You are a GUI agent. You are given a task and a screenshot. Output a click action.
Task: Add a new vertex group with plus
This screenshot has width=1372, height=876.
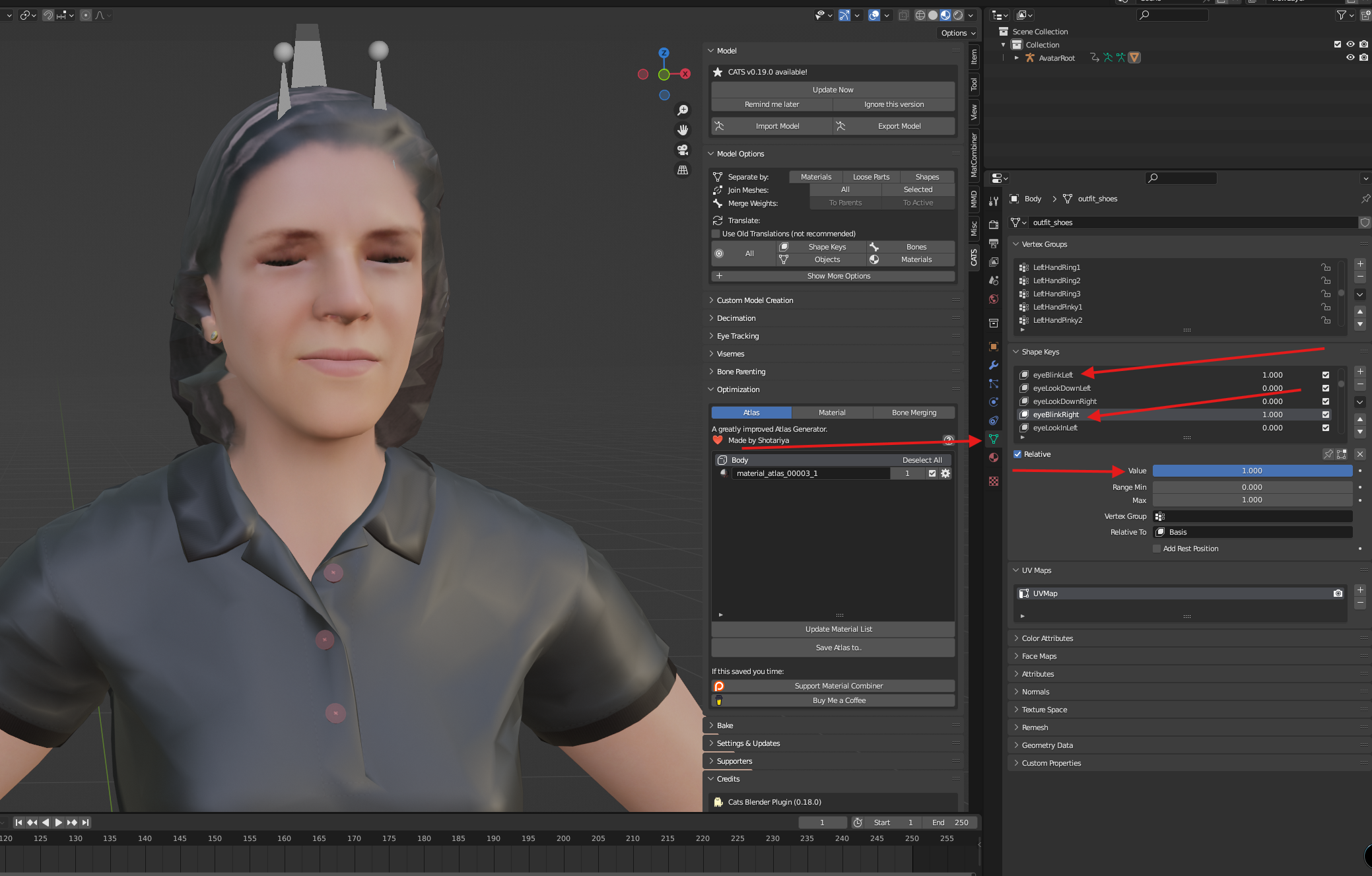click(x=1360, y=264)
